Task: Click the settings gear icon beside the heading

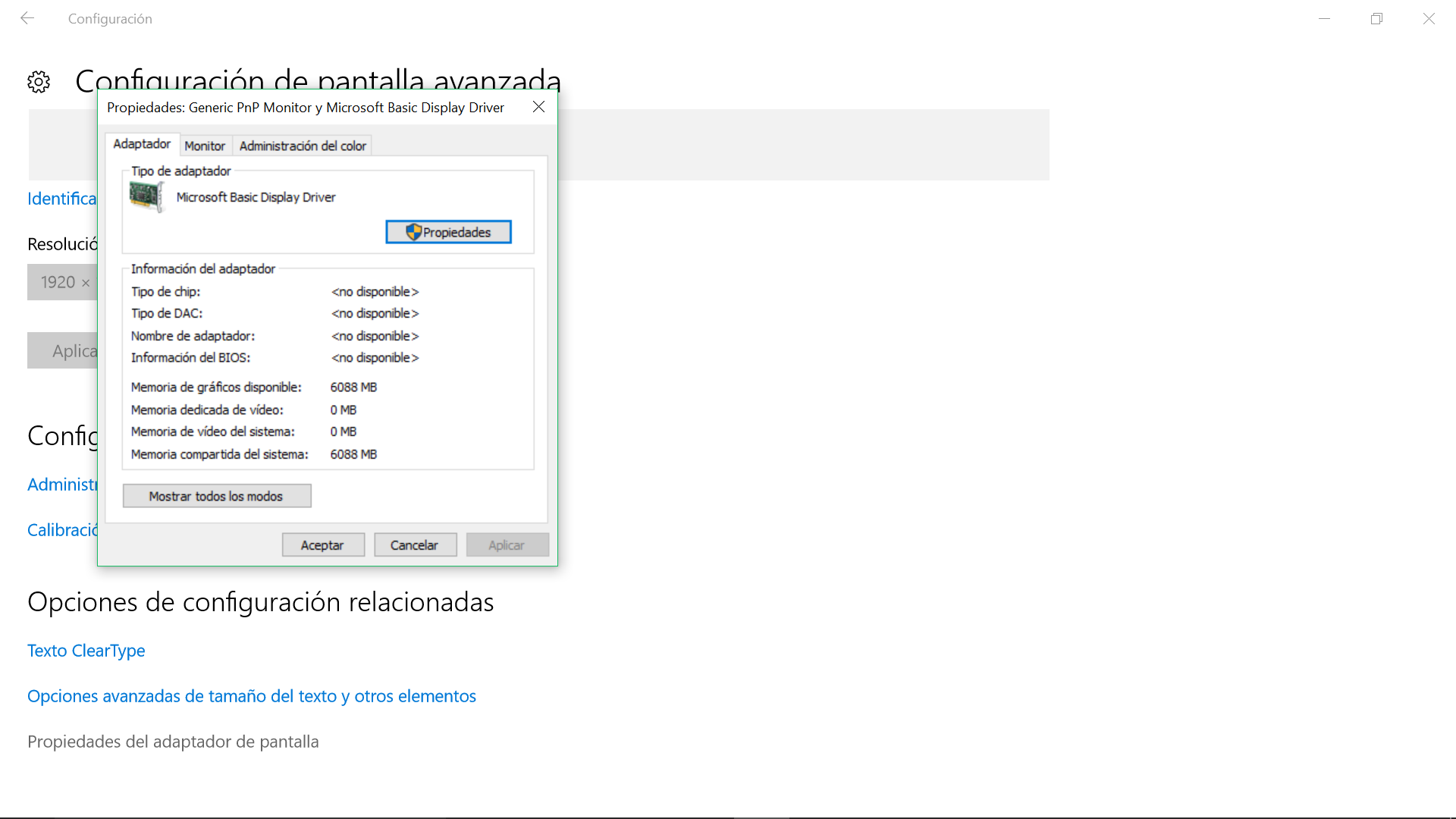Action: click(x=39, y=82)
